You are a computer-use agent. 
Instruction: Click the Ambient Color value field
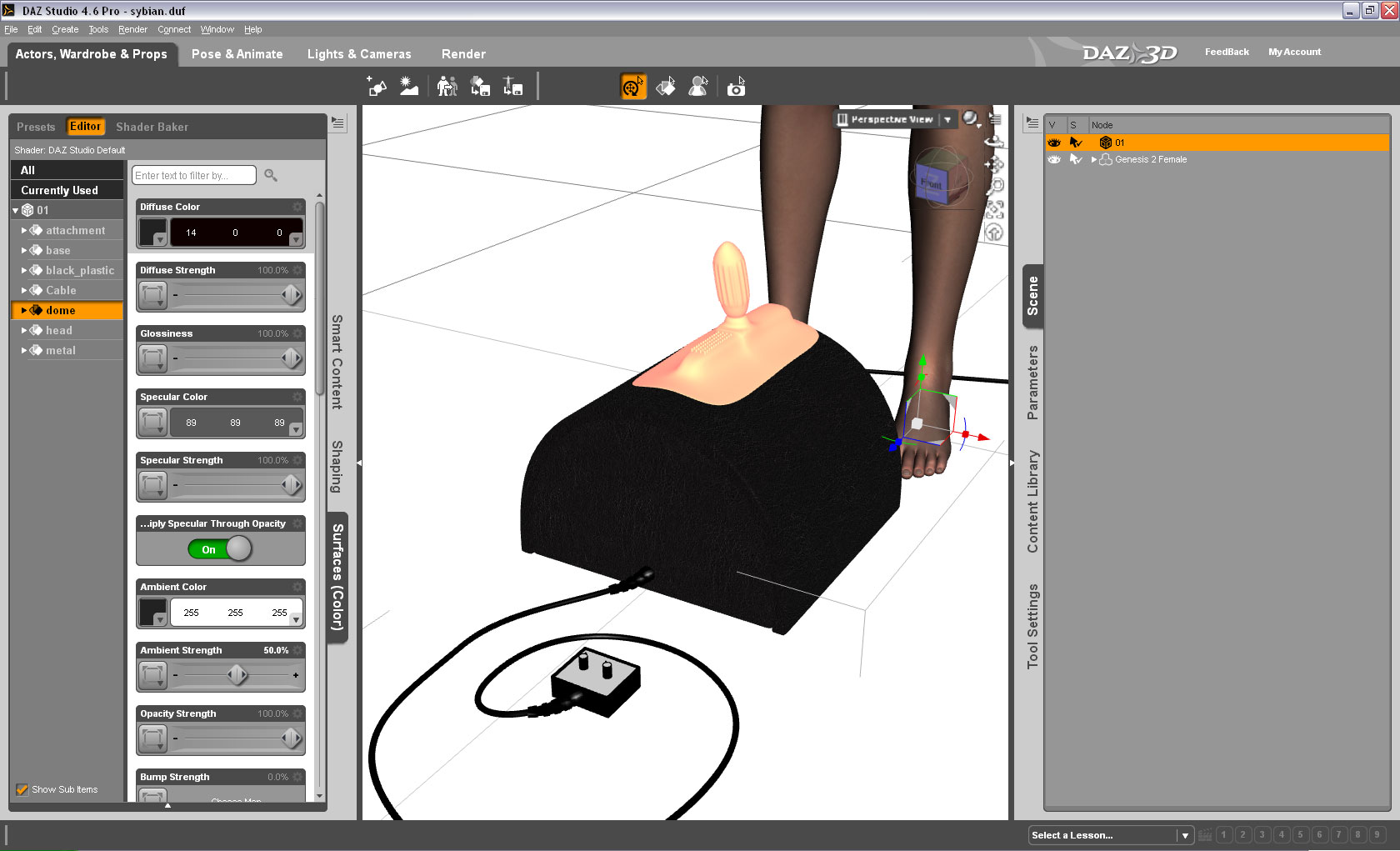pos(236,613)
